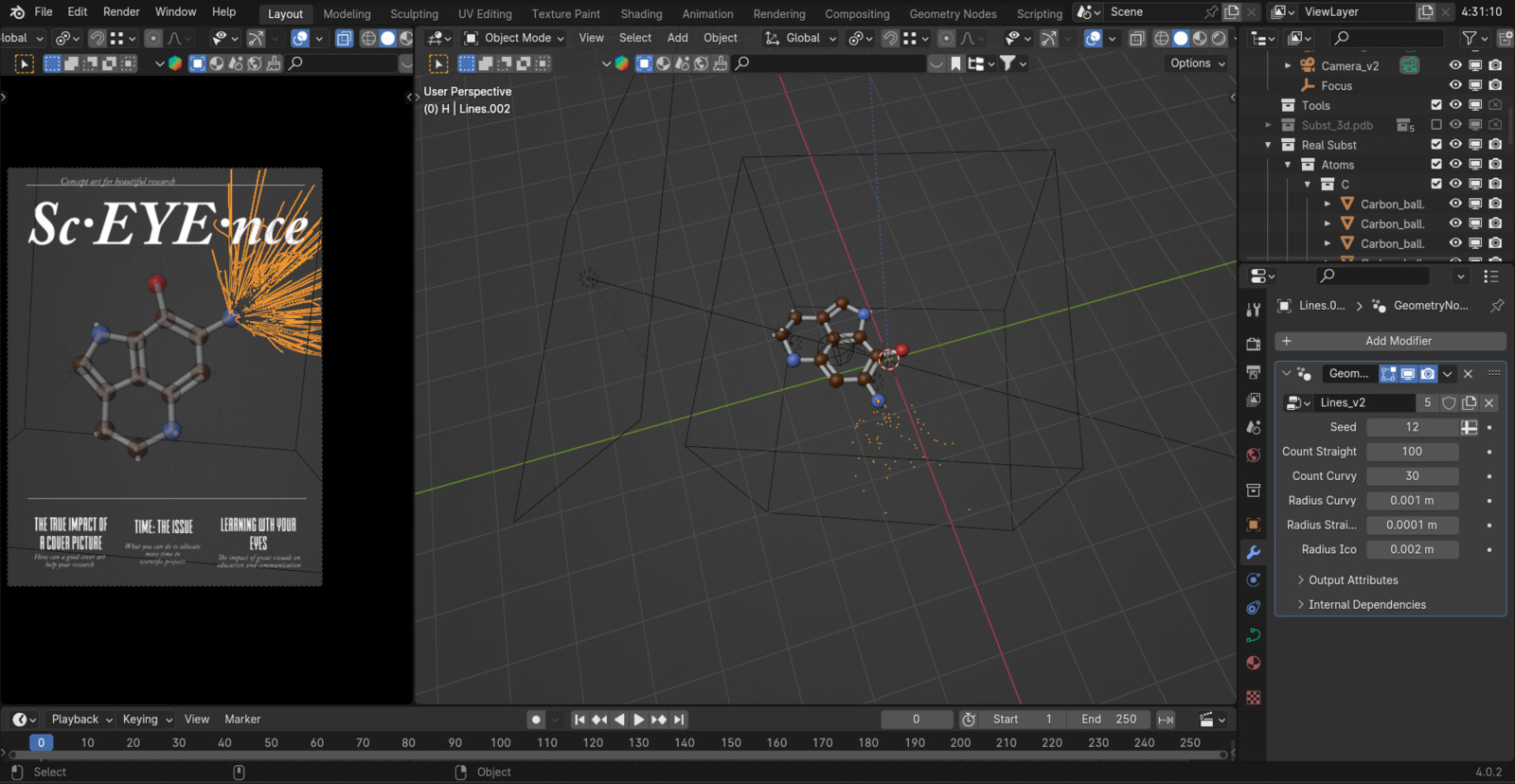Remove the Geometry Nodes modifier

[x=1469, y=374]
